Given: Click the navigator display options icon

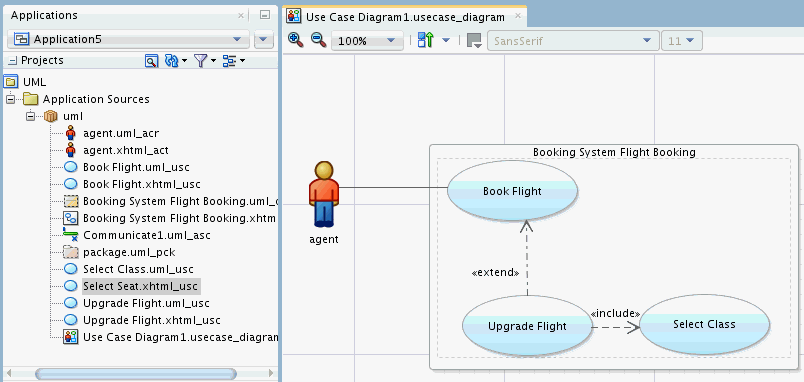Looking at the screenshot, I should point(229,61).
